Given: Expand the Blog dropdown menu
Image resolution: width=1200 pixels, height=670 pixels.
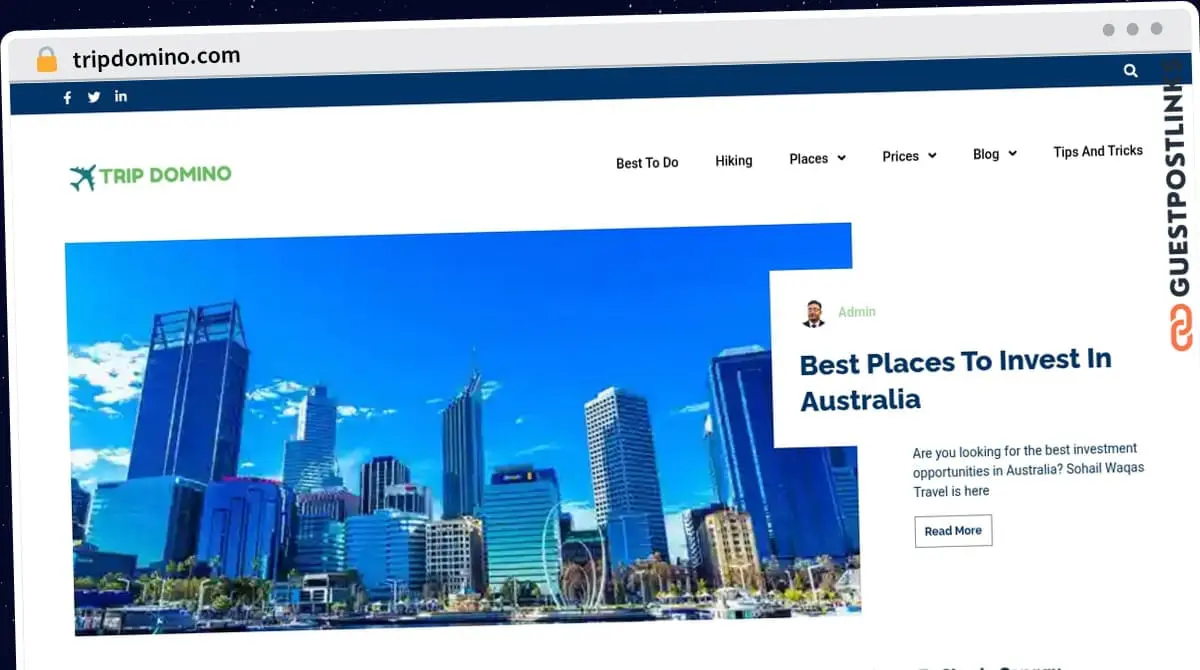Looking at the screenshot, I should 994,154.
